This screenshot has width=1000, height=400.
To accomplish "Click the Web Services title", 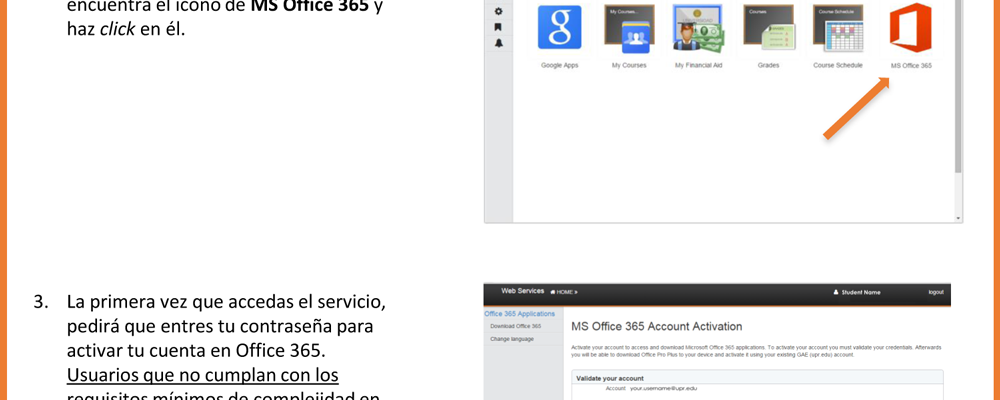I will click(522, 291).
